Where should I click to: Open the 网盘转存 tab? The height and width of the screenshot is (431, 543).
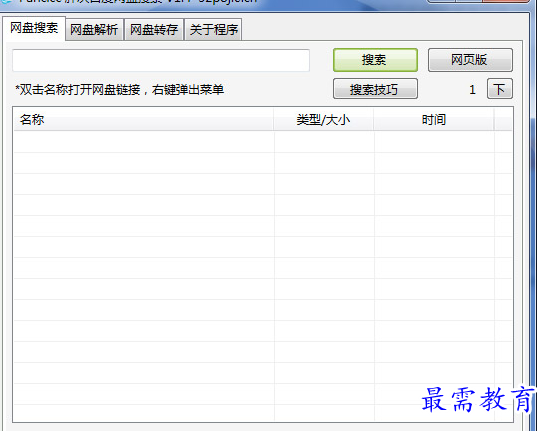point(154,30)
